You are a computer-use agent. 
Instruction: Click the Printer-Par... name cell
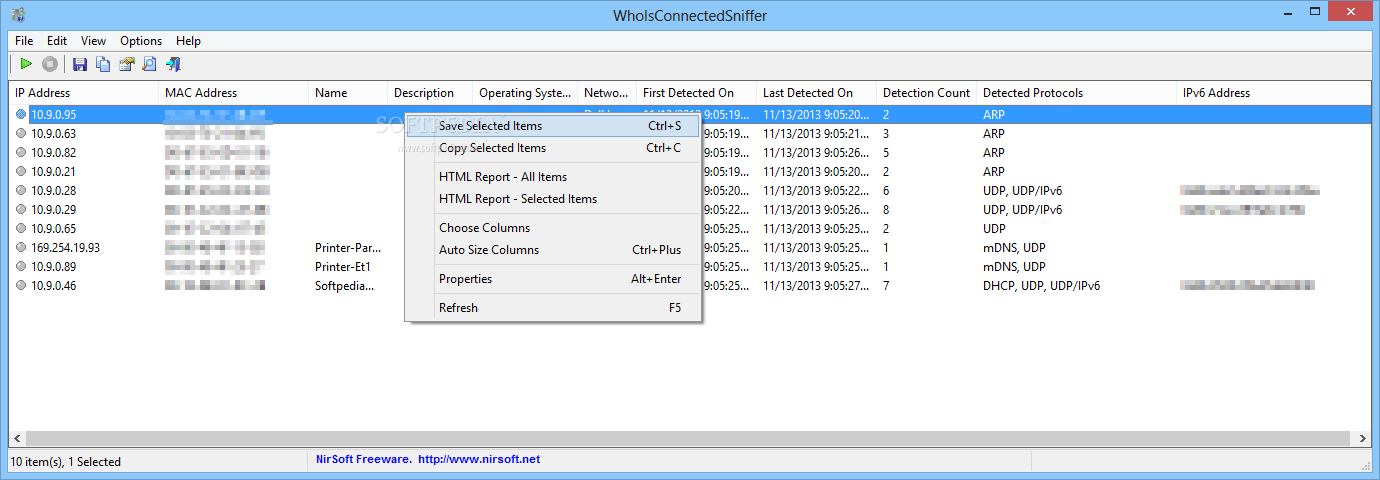(348, 248)
